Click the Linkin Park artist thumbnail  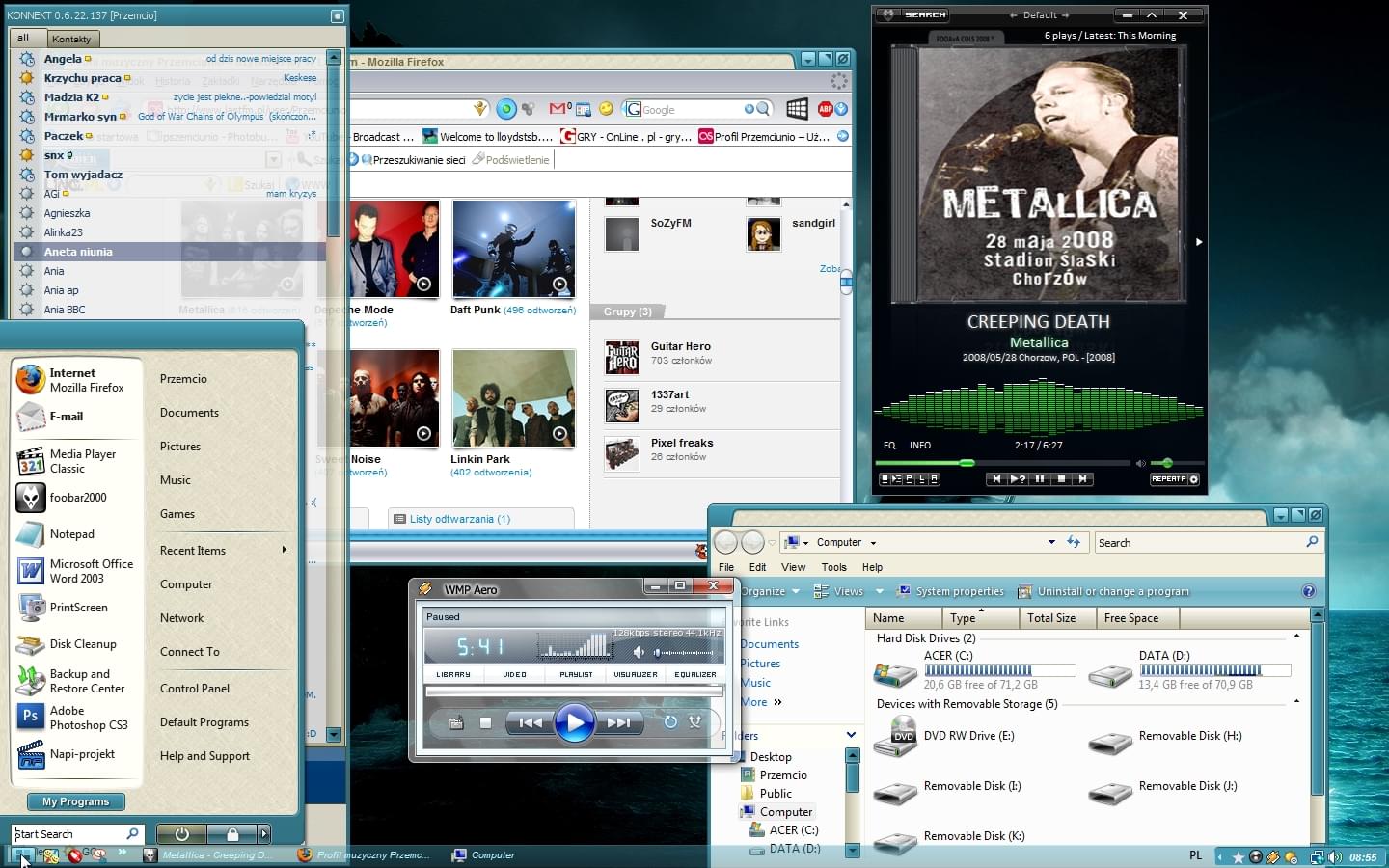(x=513, y=398)
